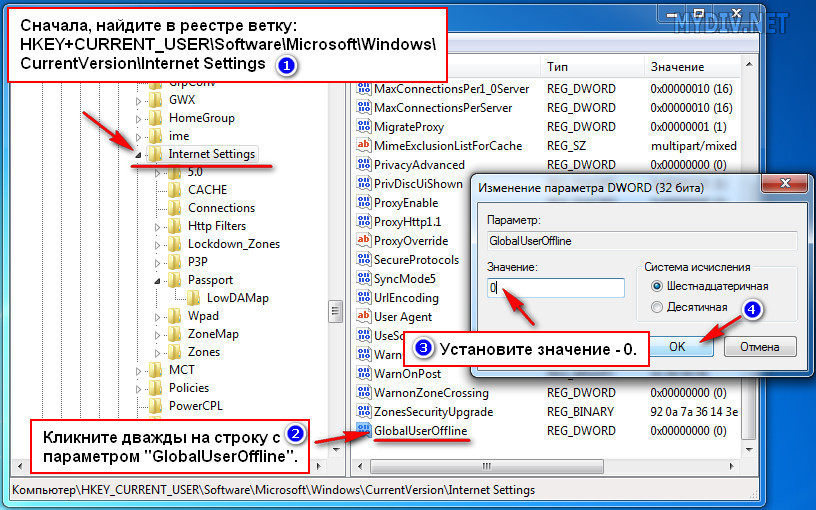The width and height of the screenshot is (816, 510).
Task: Click the MaxConnectionsPerServer value icon
Action: 364,108
